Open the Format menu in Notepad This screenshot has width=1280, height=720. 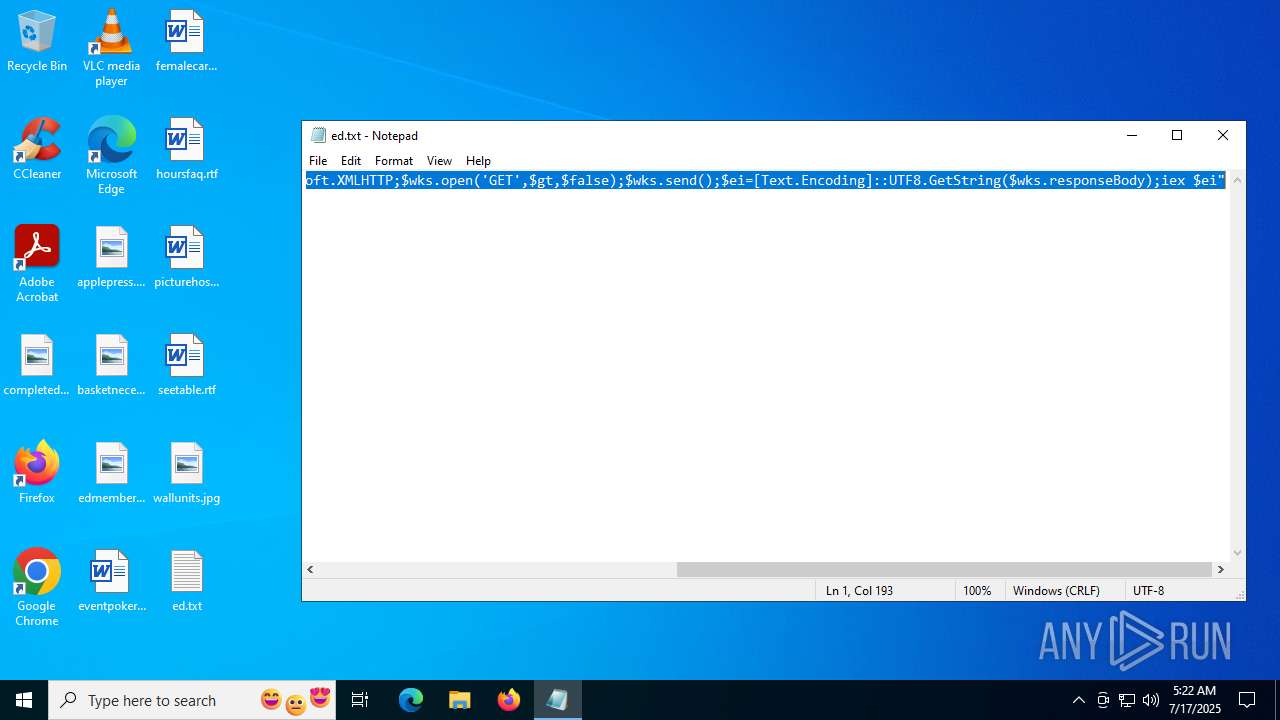click(394, 161)
